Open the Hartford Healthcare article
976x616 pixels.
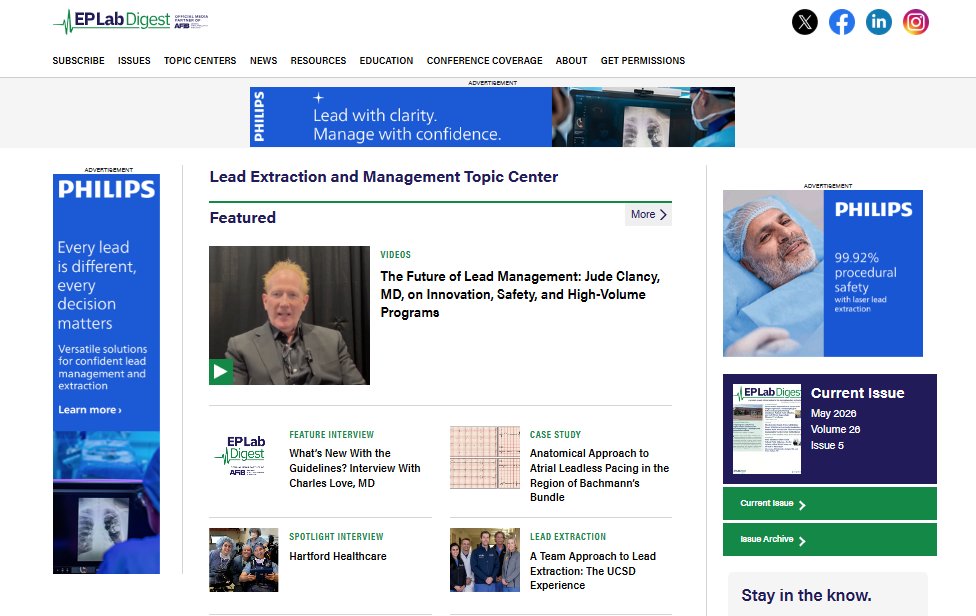click(x=337, y=556)
